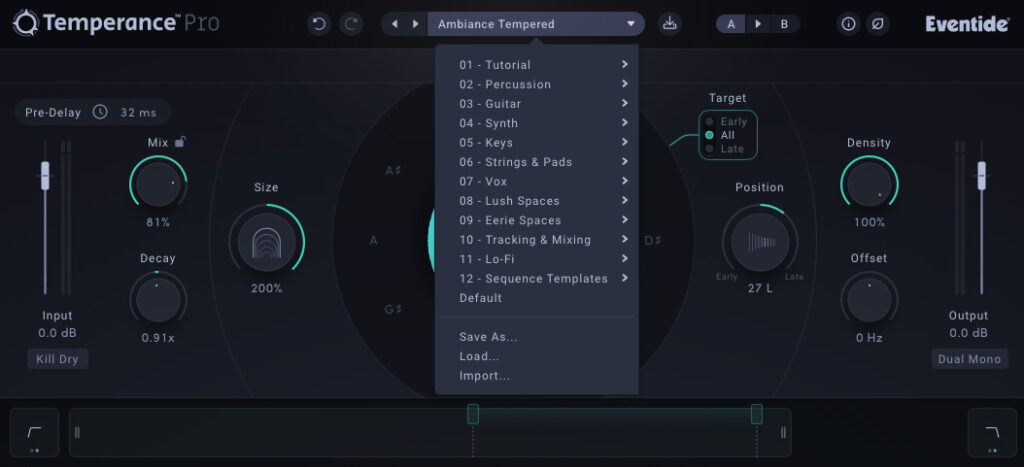Click the Eventide brand logo
This screenshot has height=467, width=1024.
tap(967, 24)
